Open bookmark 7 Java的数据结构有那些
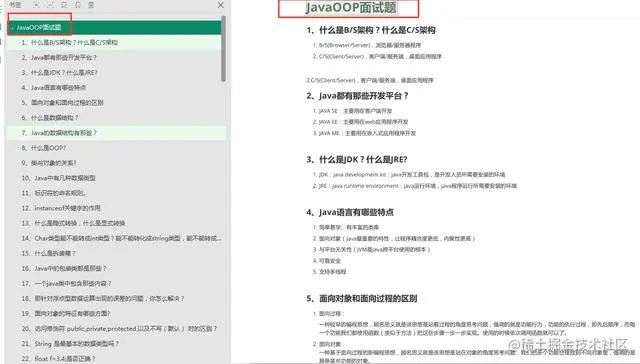 pos(59,133)
